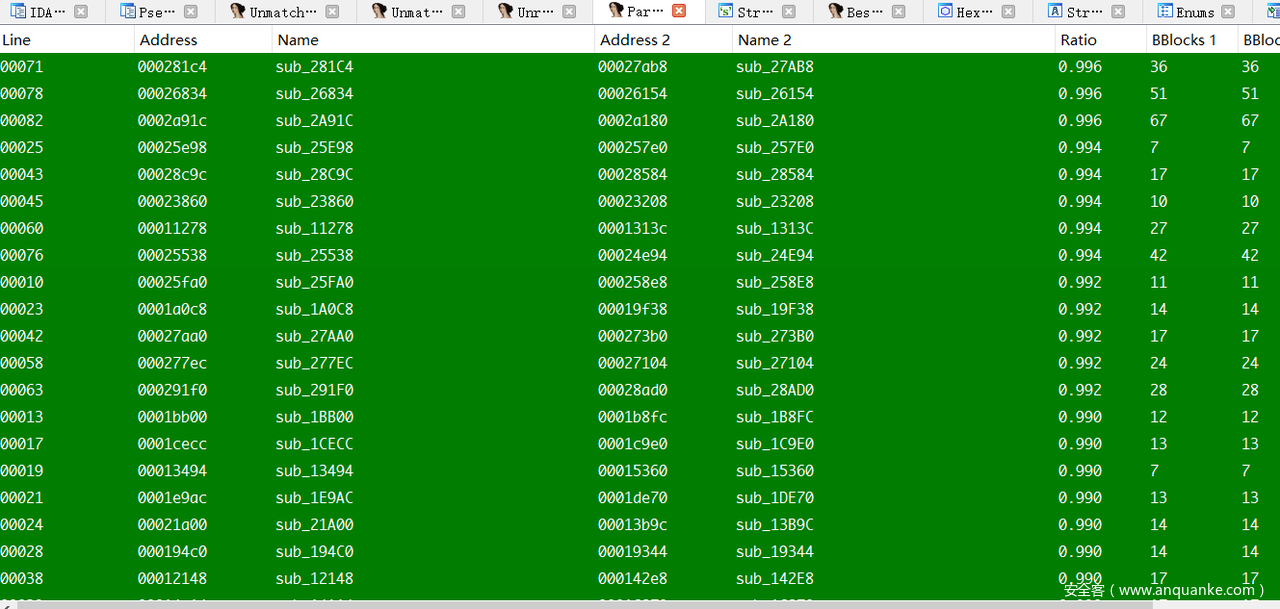Viewport: 1280px width, 609px height.
Task: Click the IDA View tab icon
Action: click(18, 12)
